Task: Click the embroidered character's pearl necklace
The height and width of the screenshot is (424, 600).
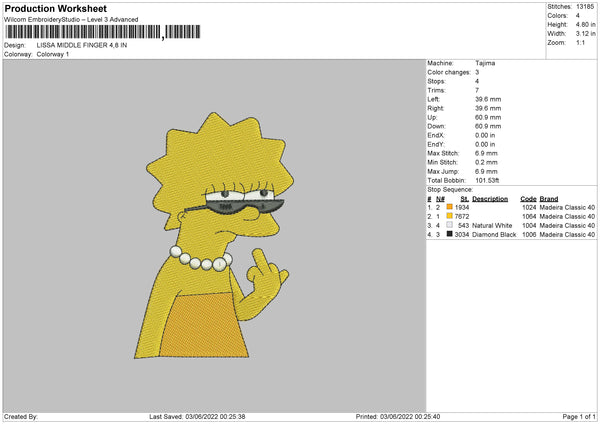Action: click(201, 259)
